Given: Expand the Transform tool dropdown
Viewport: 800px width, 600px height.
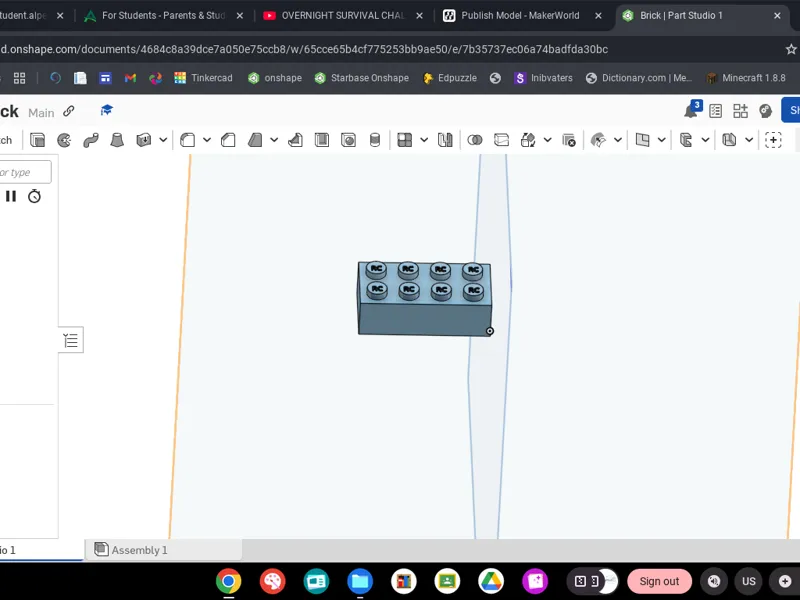Looking at the screenshot, I should pos(547,140).
